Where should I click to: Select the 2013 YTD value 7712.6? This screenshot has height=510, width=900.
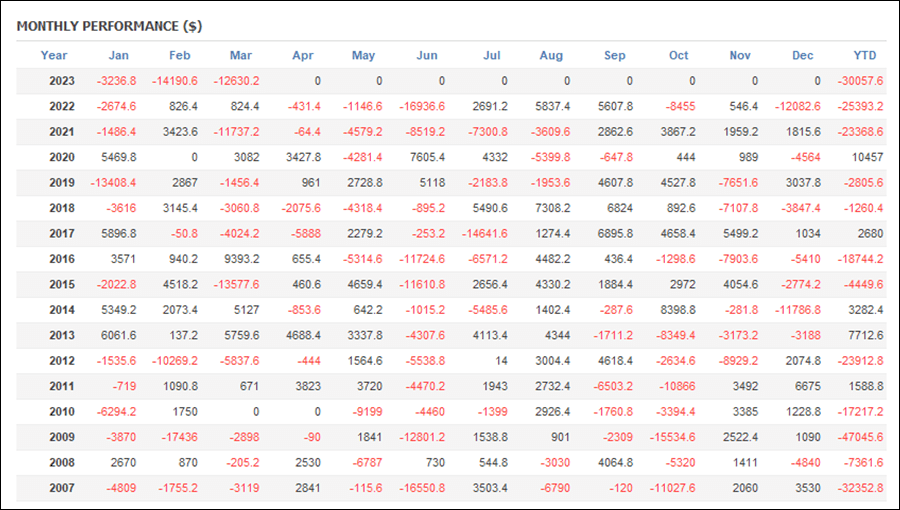click(866, 335)
